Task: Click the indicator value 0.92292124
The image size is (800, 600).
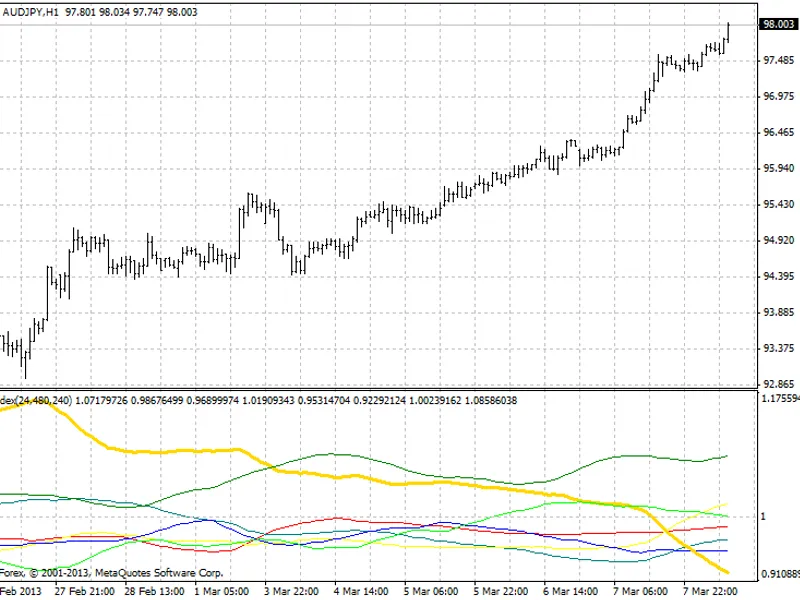Action: click(x=380, y=401)
